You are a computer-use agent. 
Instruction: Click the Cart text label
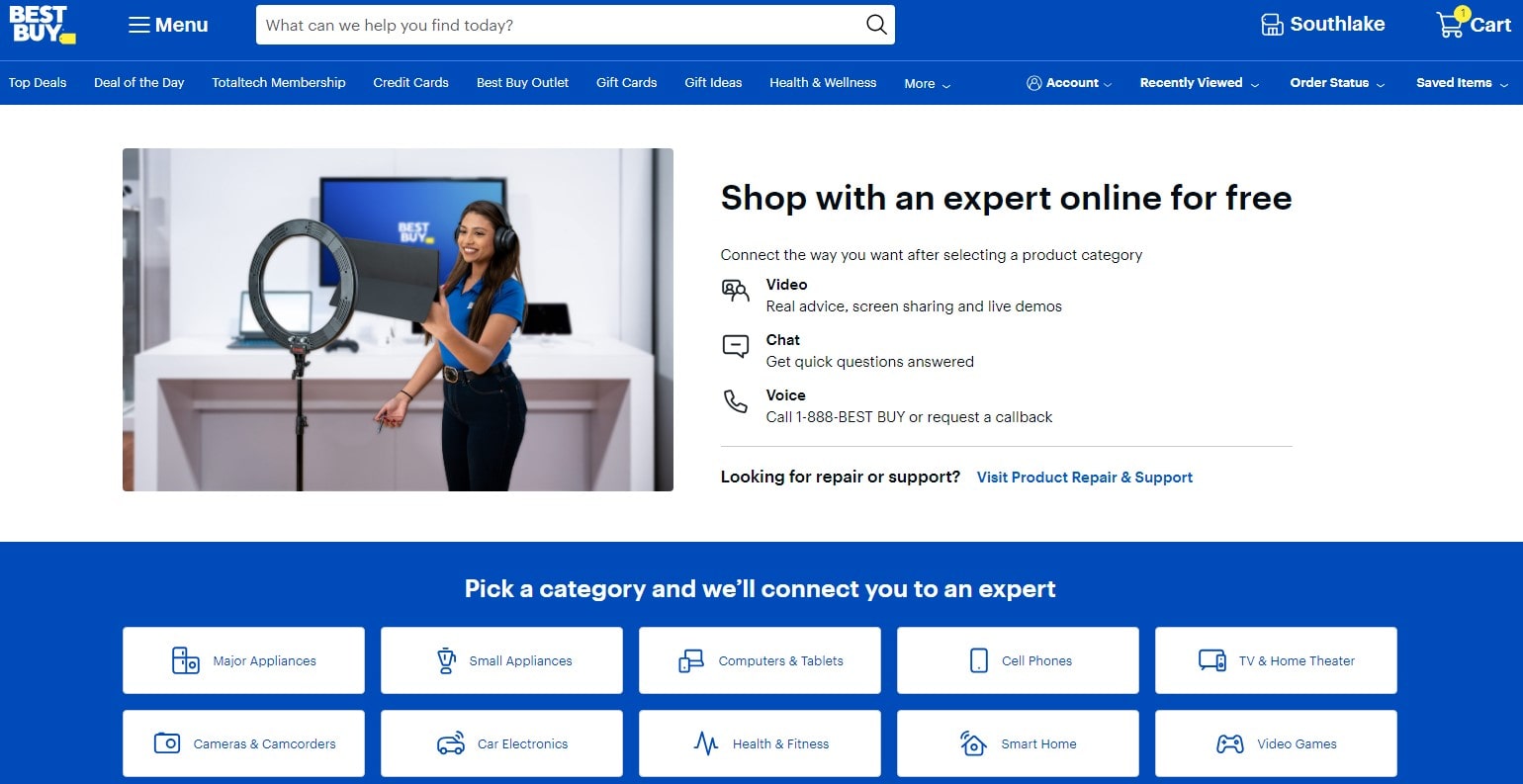(1490, 26)
